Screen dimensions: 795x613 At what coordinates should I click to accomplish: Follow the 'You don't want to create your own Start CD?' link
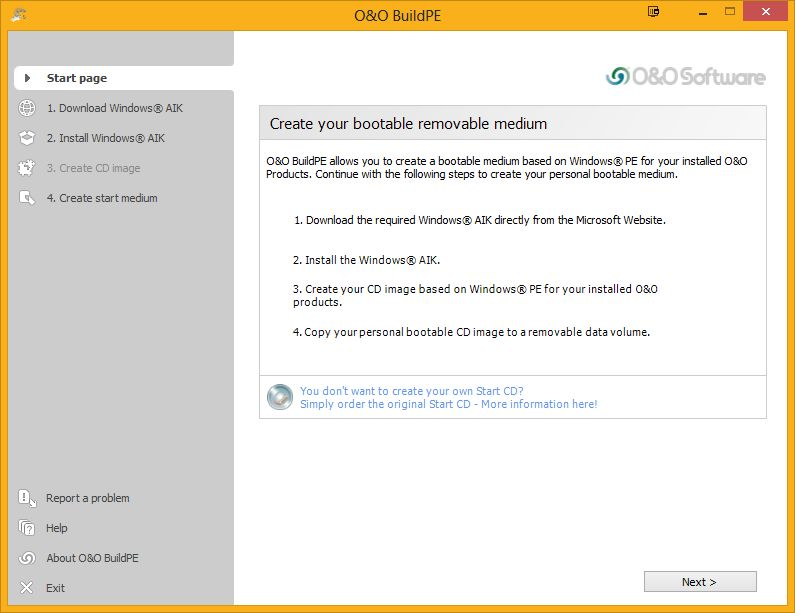coord(411,391)
